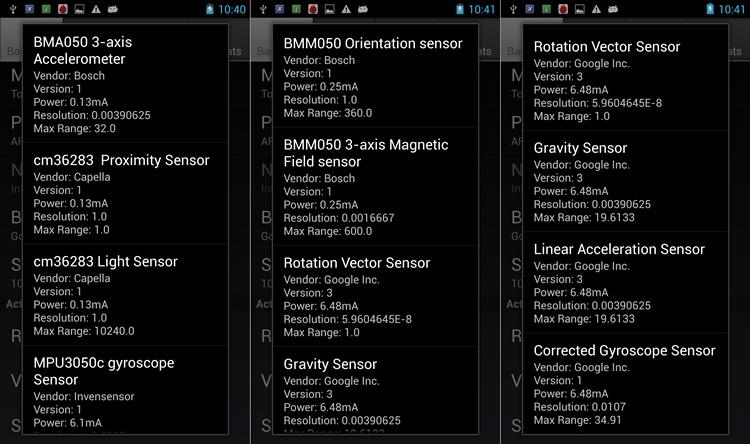Tap blue app notification icon, third phone screen
Viewport: 750px width, 444px height.
530,9
